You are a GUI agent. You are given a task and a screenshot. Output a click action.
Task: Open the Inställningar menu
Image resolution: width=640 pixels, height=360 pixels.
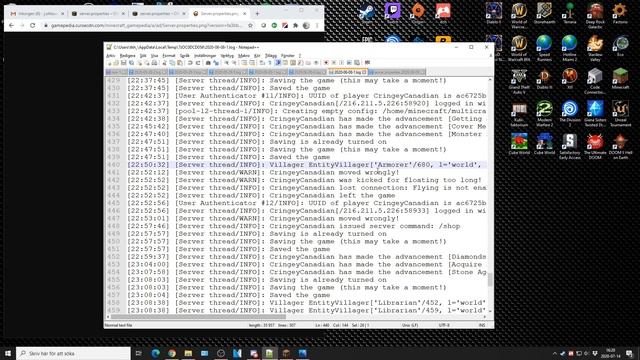click(205, 56)
